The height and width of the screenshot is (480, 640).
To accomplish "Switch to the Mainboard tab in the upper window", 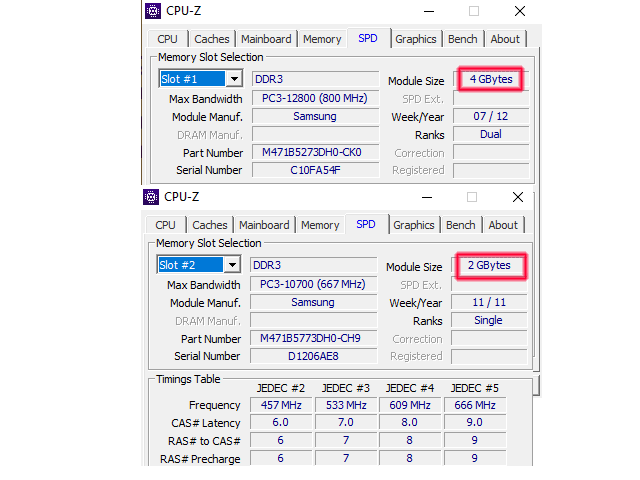I will point(266,39).
